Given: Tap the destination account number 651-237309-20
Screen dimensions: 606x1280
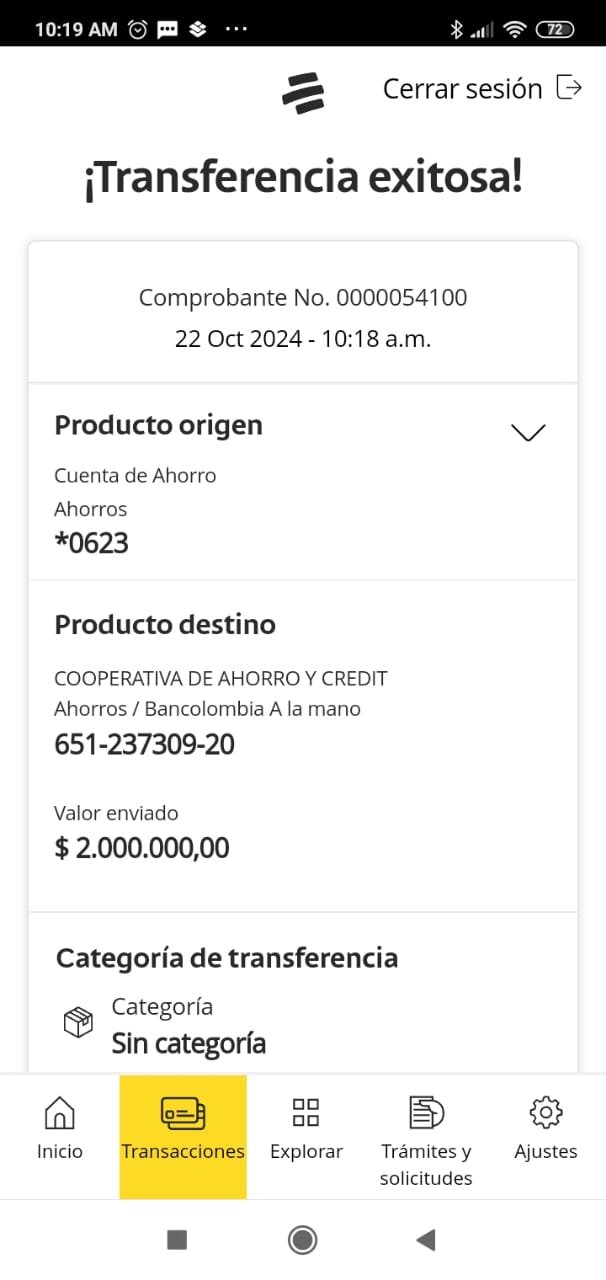Looking at the screenshot, I should click(144, 745).
